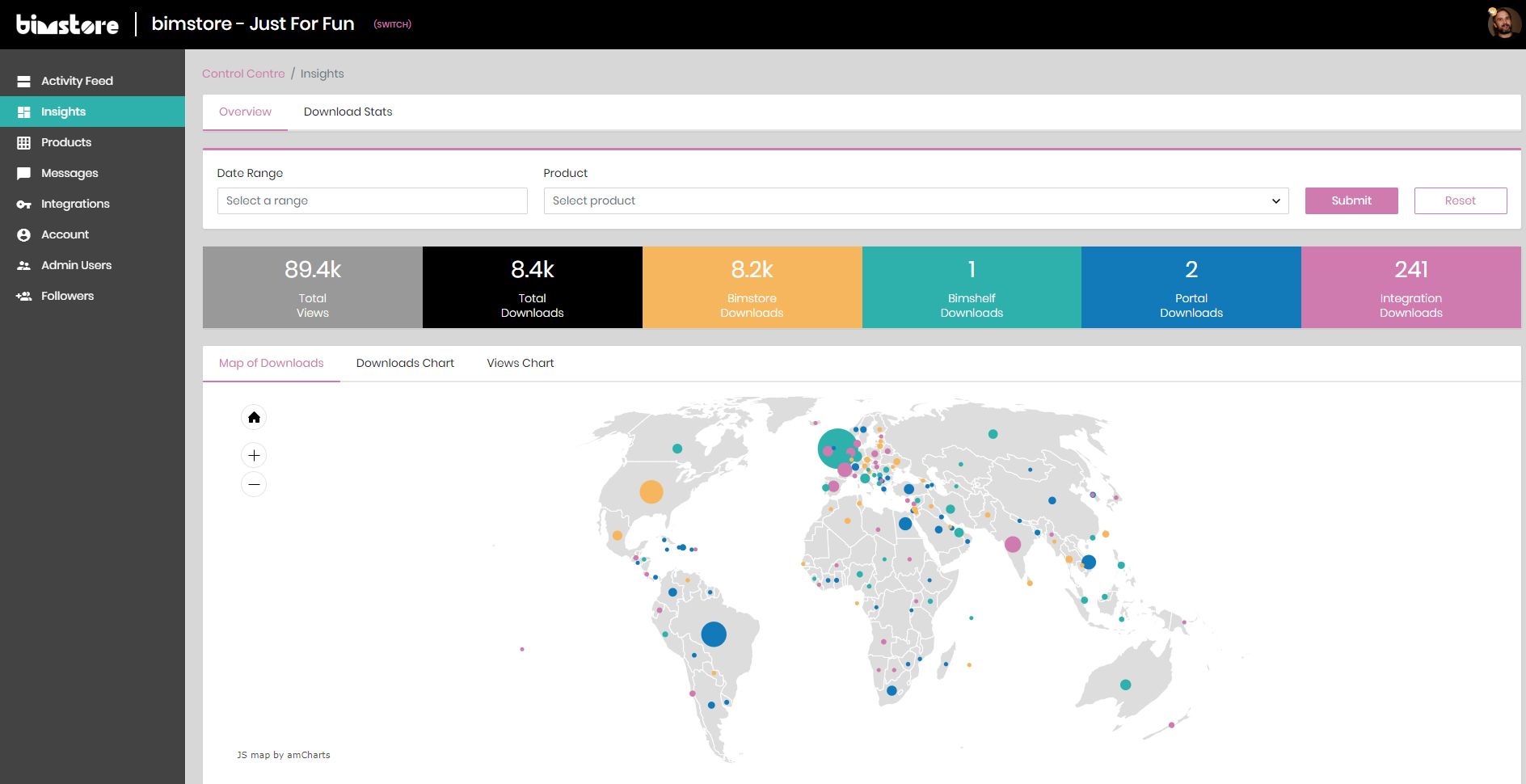Click the Control Centre breadcrumb link

click(x=243, y=74)
